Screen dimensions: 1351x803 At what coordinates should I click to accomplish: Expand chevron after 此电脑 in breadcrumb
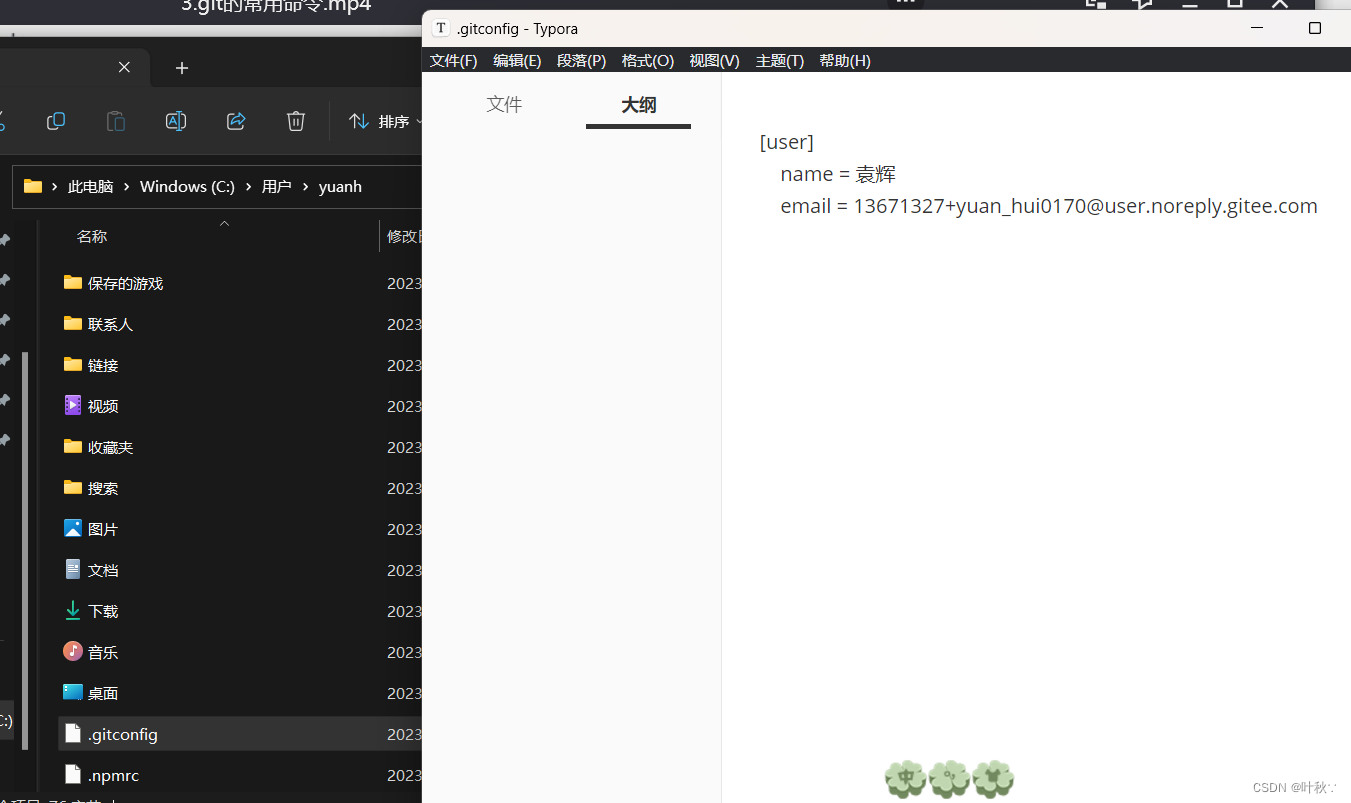[127, 187]
